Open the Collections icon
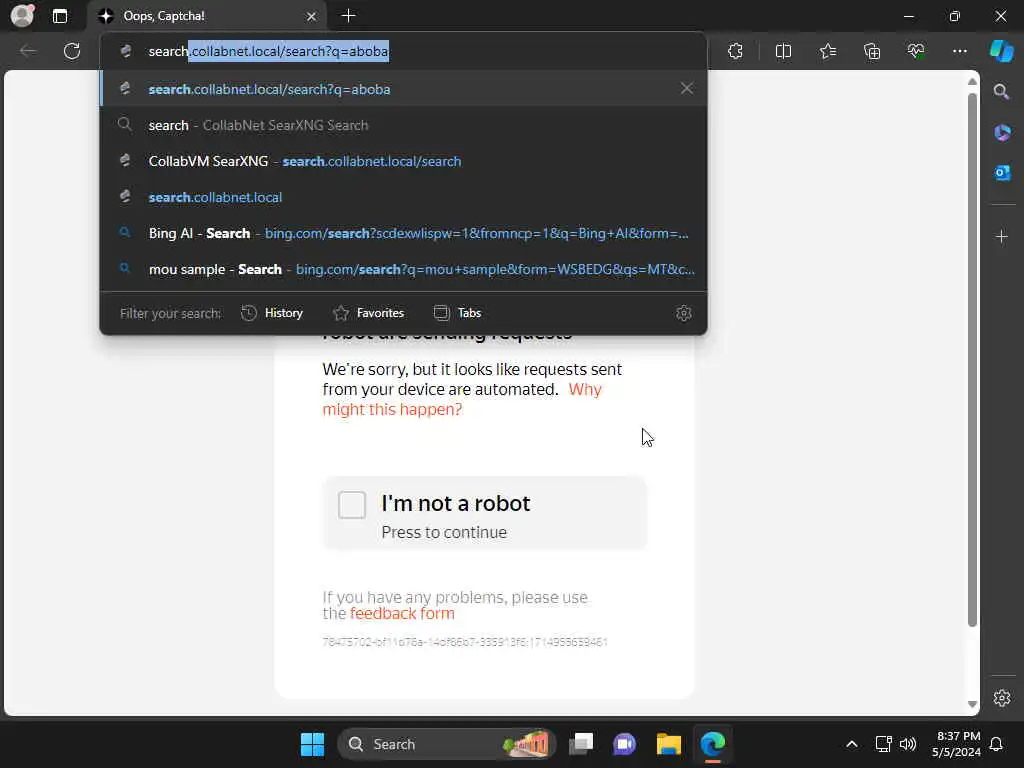This screenshot has height=768, width=1024. (x=872, y=51)
